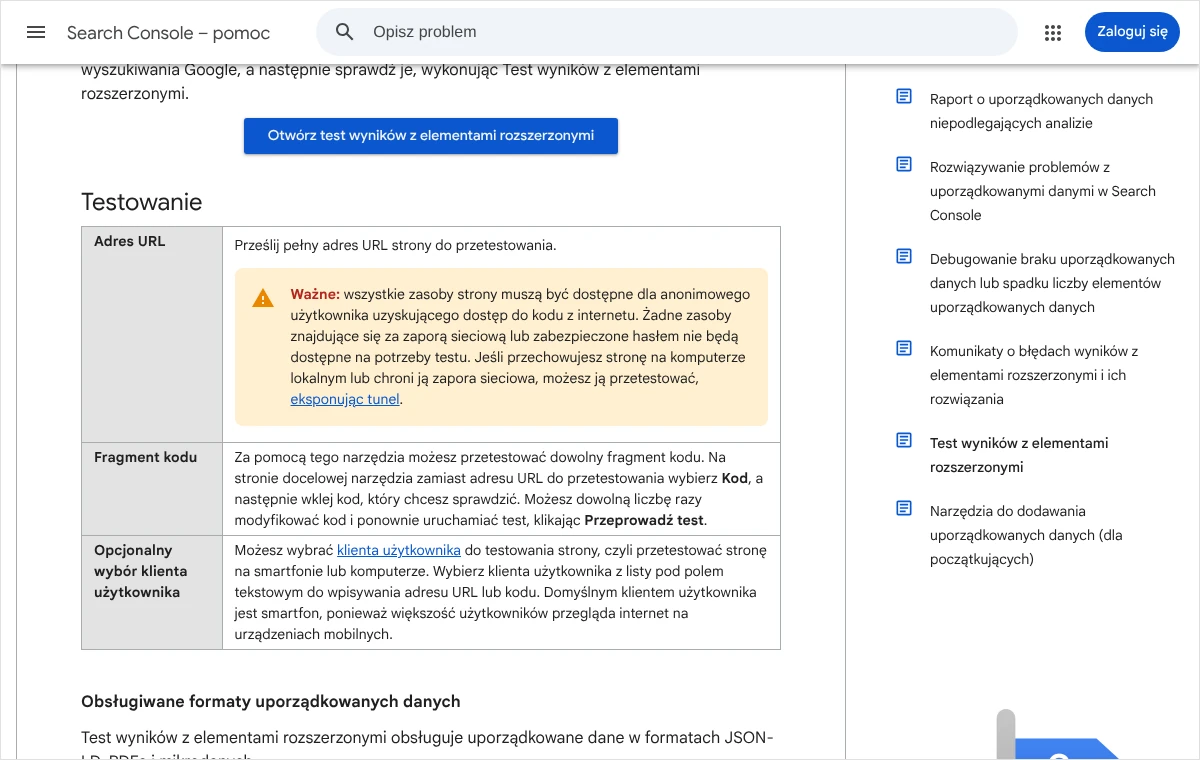The image size is (1200, 760).
Task: Focus the Opisz problem search field
Action: pyautogui.click(x=667, y=32)
